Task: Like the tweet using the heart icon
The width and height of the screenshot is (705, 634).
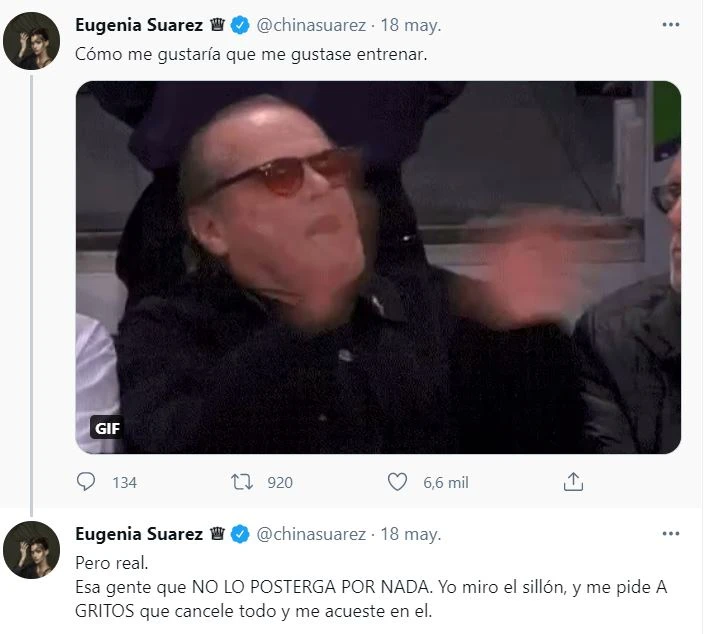Action: pos(397,482)
